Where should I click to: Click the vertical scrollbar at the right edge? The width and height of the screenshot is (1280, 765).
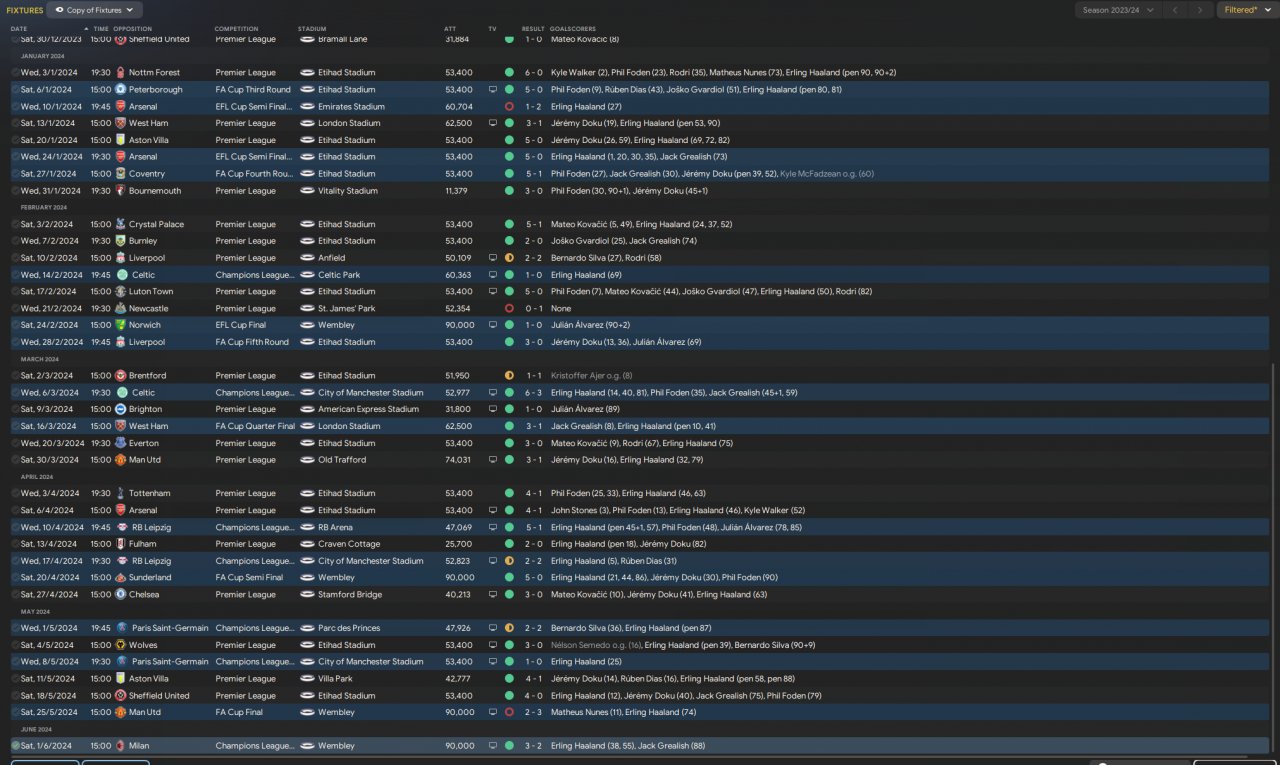pyautogui.click(x=1272, y=555)
